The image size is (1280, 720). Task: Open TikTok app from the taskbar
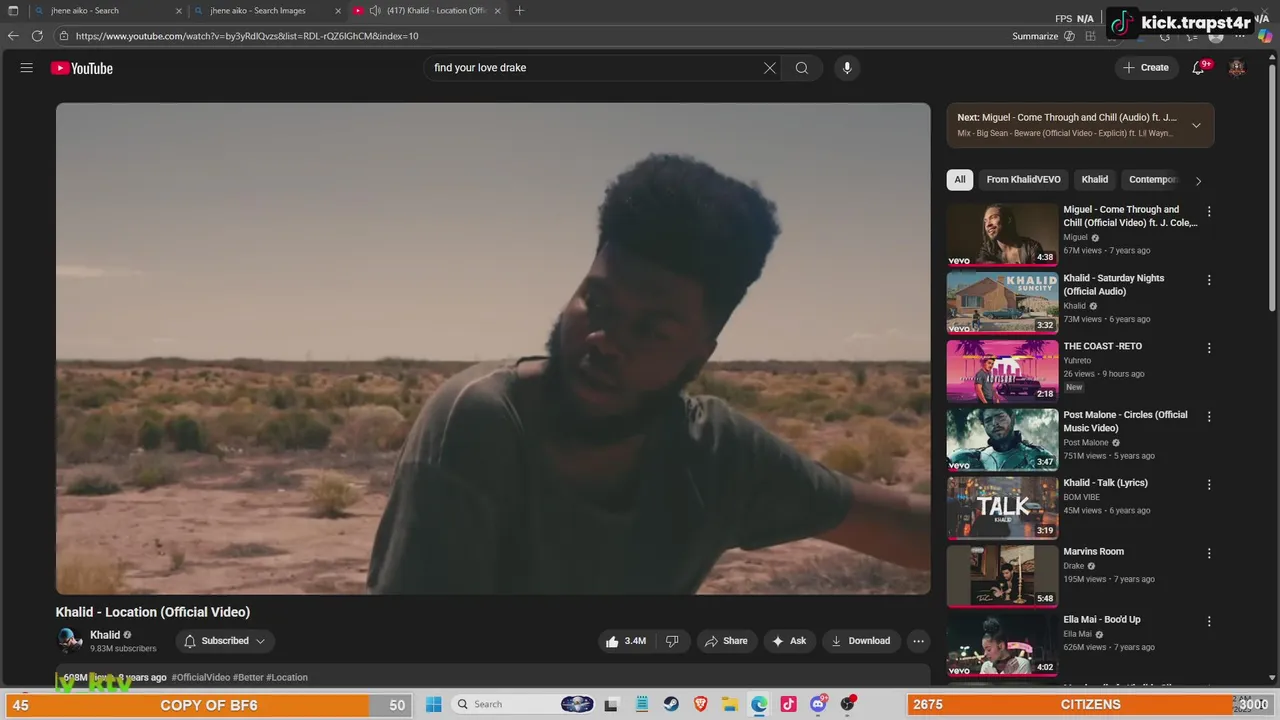point(789,704)
